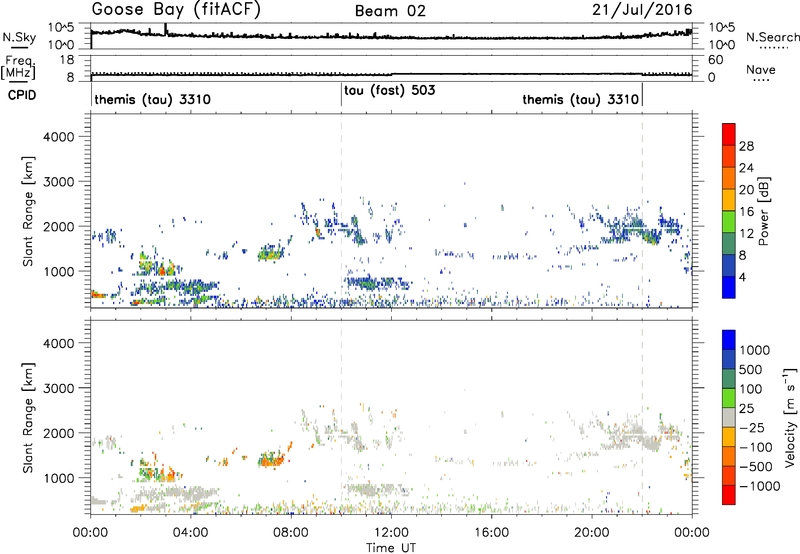800x554 pixels.
Task: Click "Slant Range [km]" label of power panel
Action: tap(28, 211)
